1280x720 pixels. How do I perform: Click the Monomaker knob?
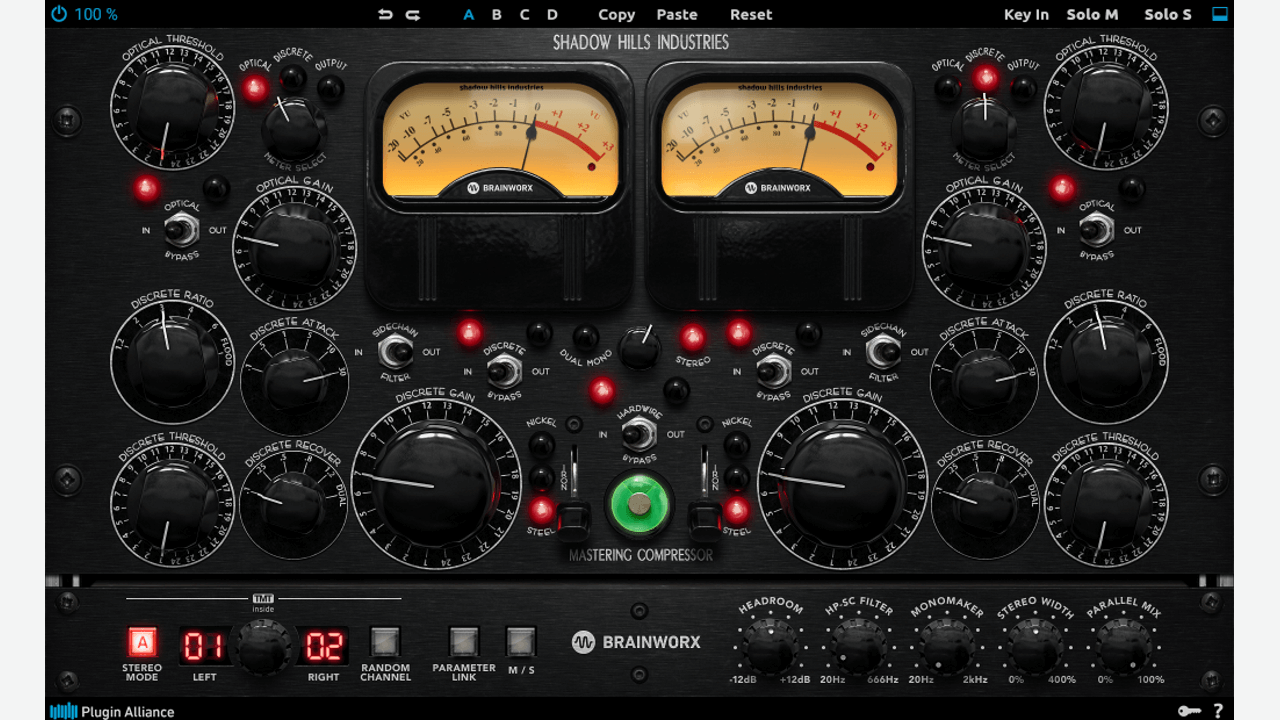[x=946, y=645]
